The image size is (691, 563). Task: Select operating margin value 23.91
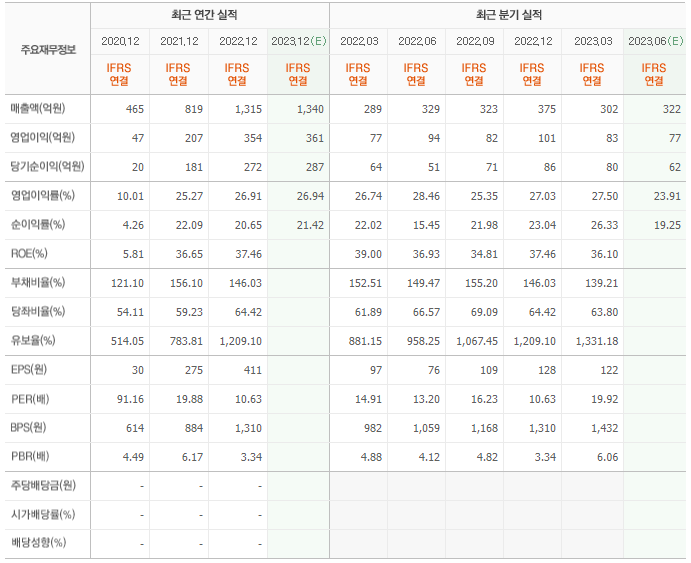click(667, 196)
